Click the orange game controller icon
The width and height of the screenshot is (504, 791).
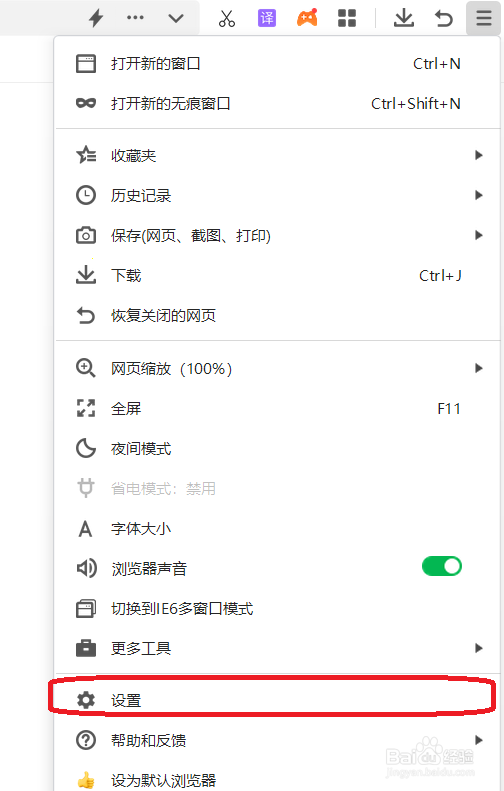point(307,18)
